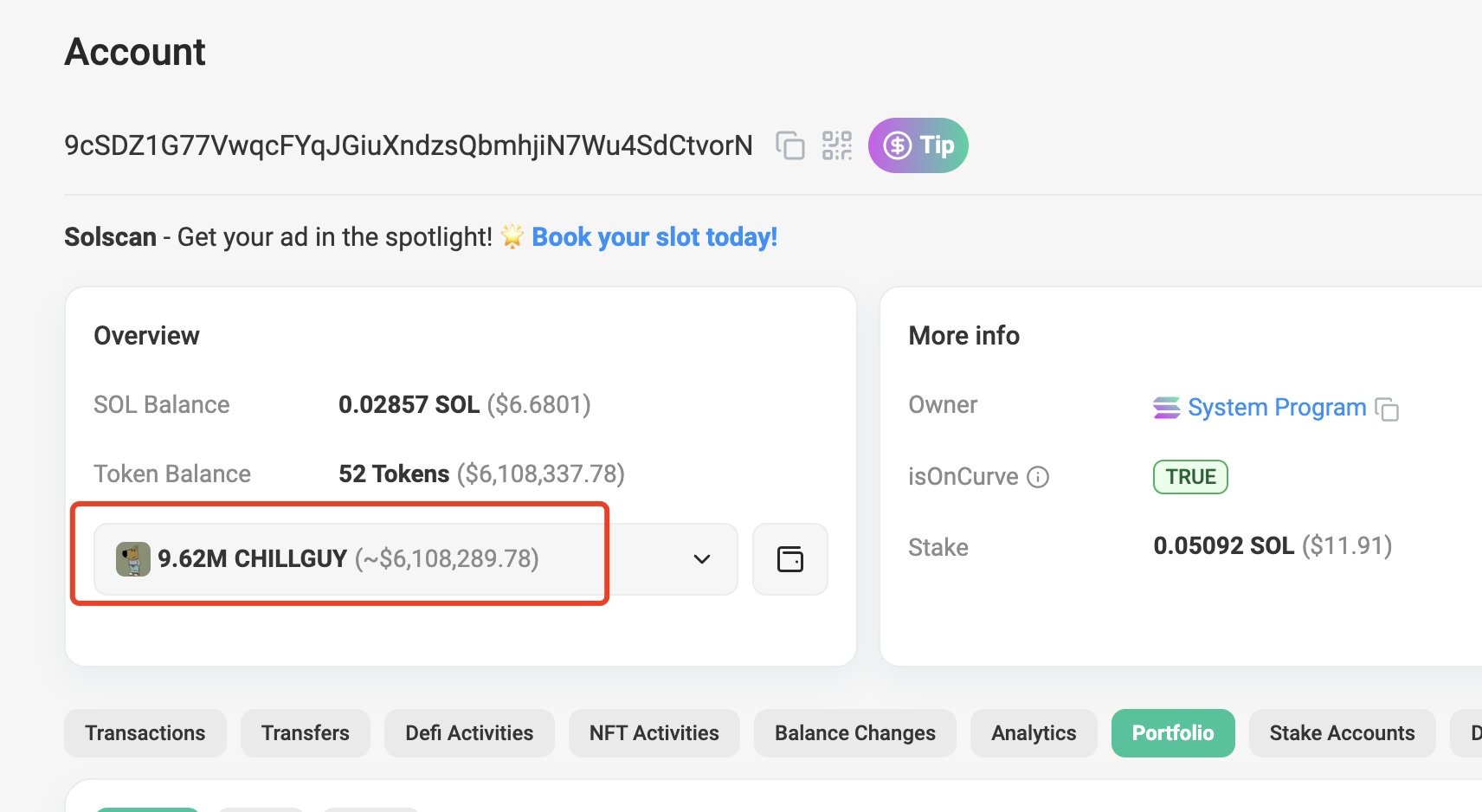Open the Defi Activities tab
This screenshot has width=1482, height=812.
469,733
